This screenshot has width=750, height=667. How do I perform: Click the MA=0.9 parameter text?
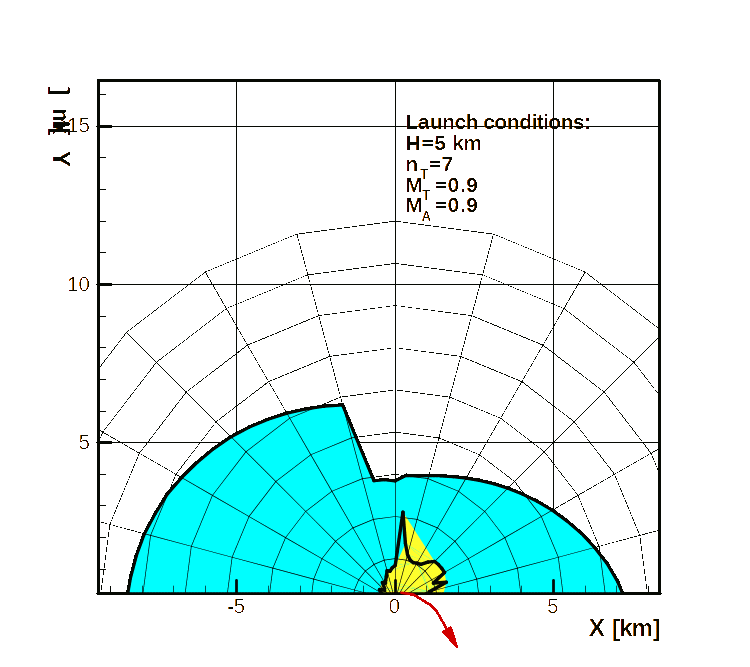coord(441,207)
